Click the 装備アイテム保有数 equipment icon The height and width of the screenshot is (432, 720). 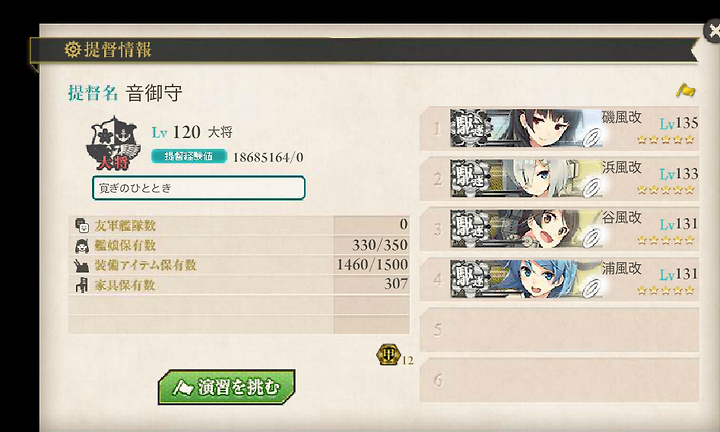click(82, 265)
